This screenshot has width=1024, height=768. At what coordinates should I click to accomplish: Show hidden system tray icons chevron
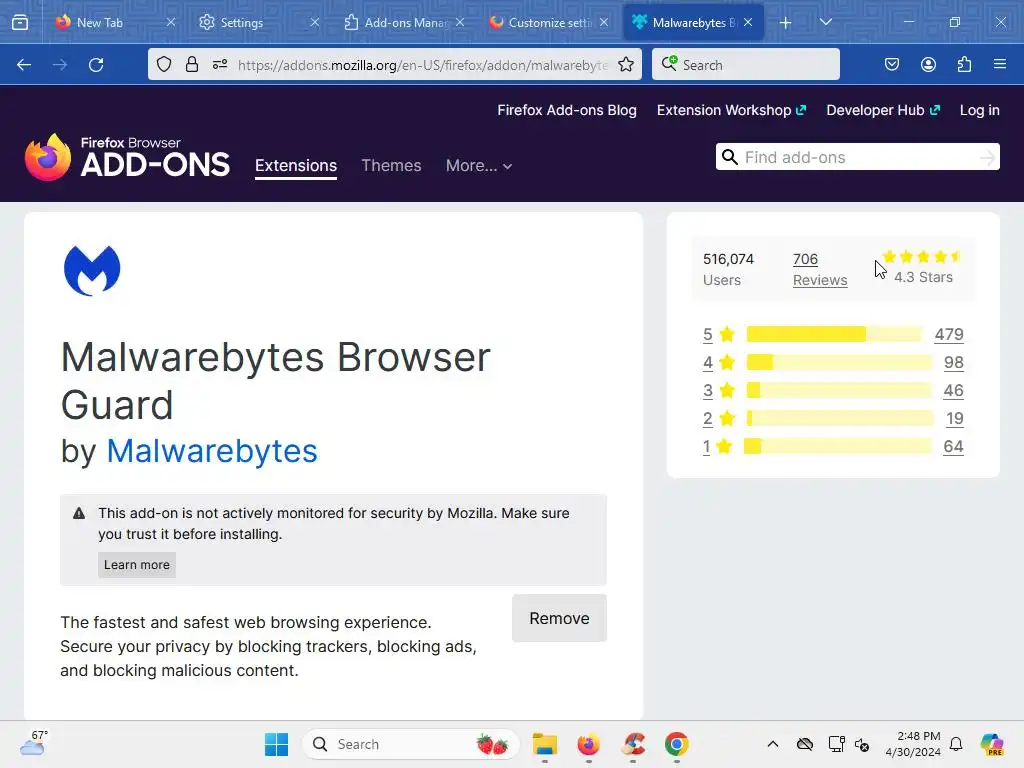pyautogui.click(x=773, y=744)
